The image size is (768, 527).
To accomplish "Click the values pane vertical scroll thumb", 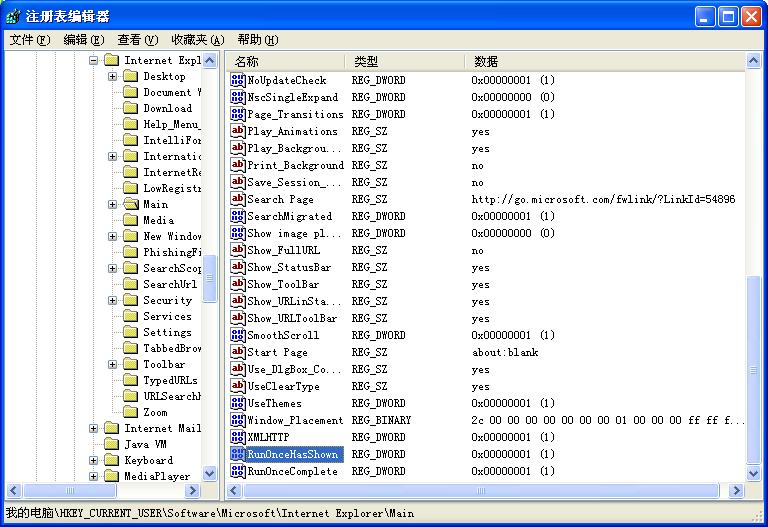I will point(753,370).
